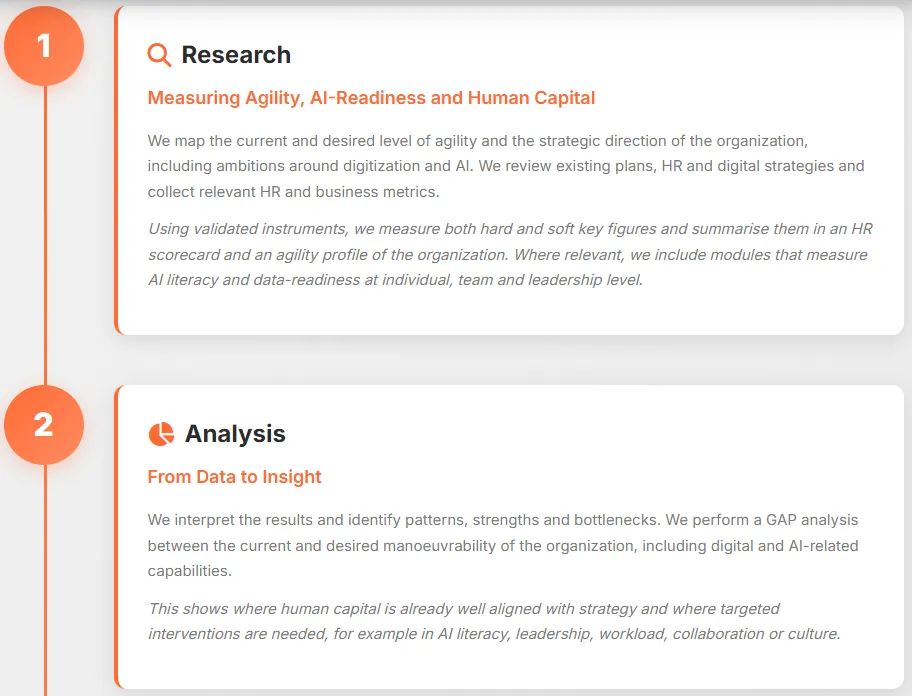The height and width of the screenshot is (696, 912).
Task: Click the 'From Data to Insight' subtitle
Action: coord(234,477)
